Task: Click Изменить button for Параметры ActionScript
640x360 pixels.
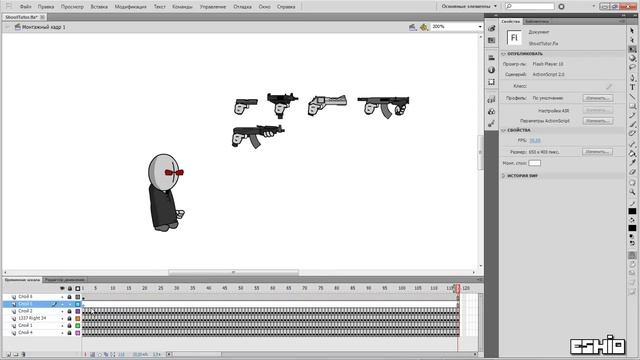Action: coord(598,121)
